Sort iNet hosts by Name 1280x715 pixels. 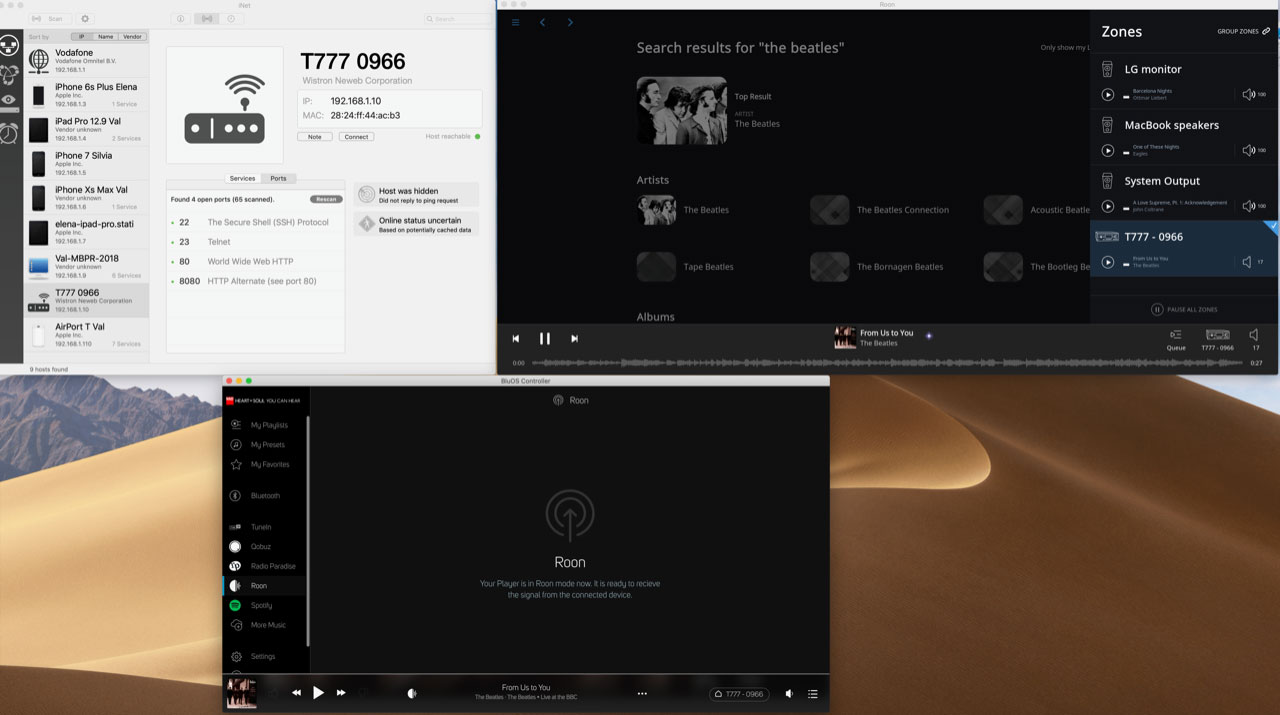pos(105,36)
